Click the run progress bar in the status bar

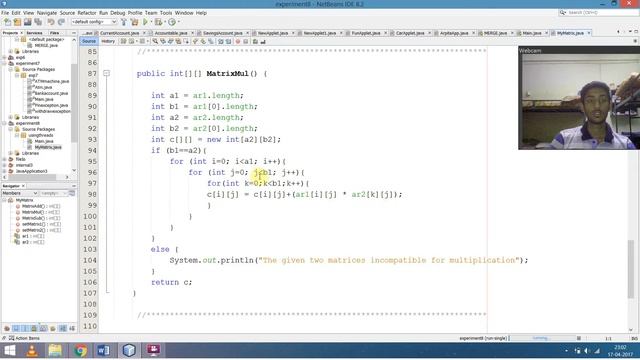pos(543,338)
